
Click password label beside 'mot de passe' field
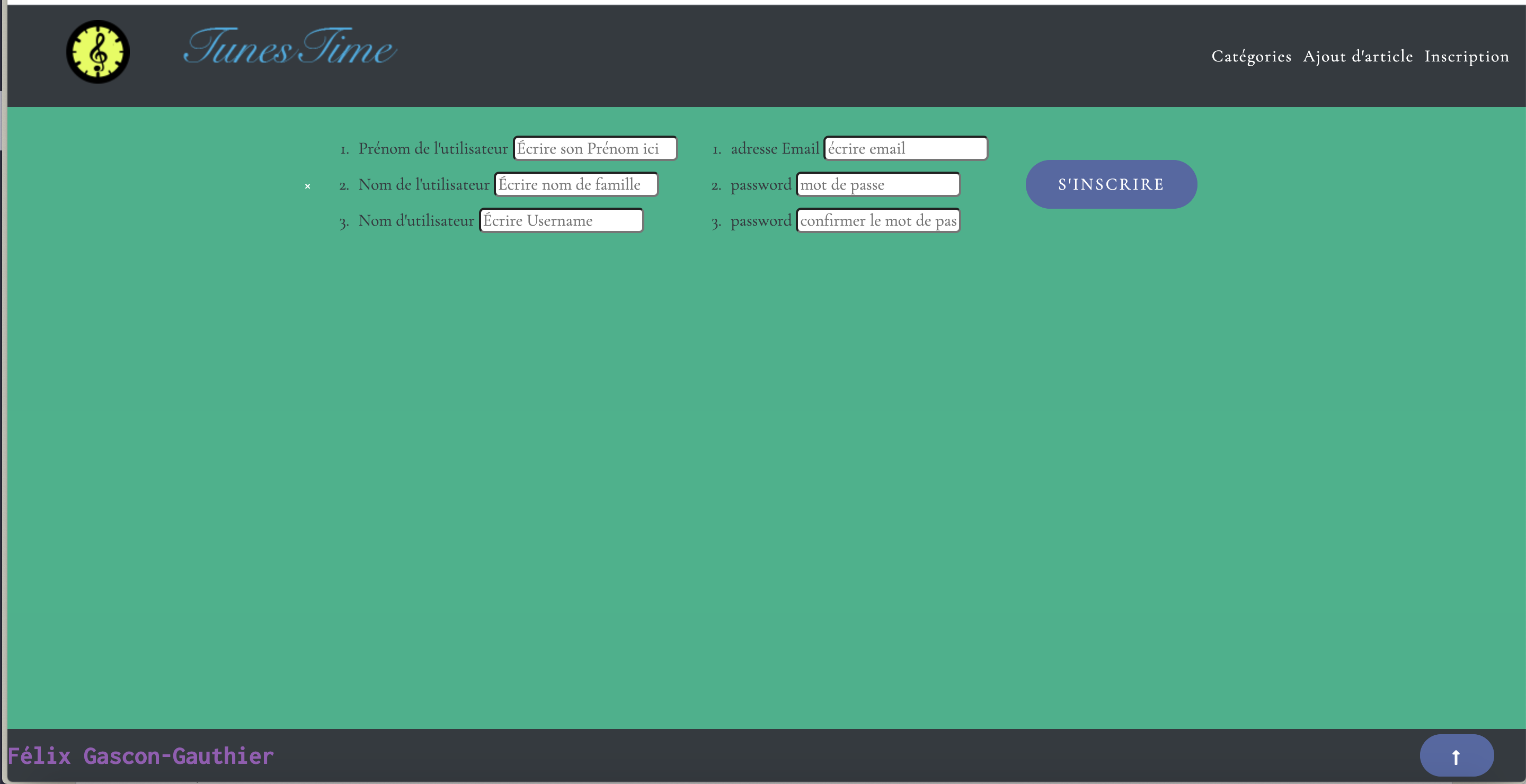point(761,185)
